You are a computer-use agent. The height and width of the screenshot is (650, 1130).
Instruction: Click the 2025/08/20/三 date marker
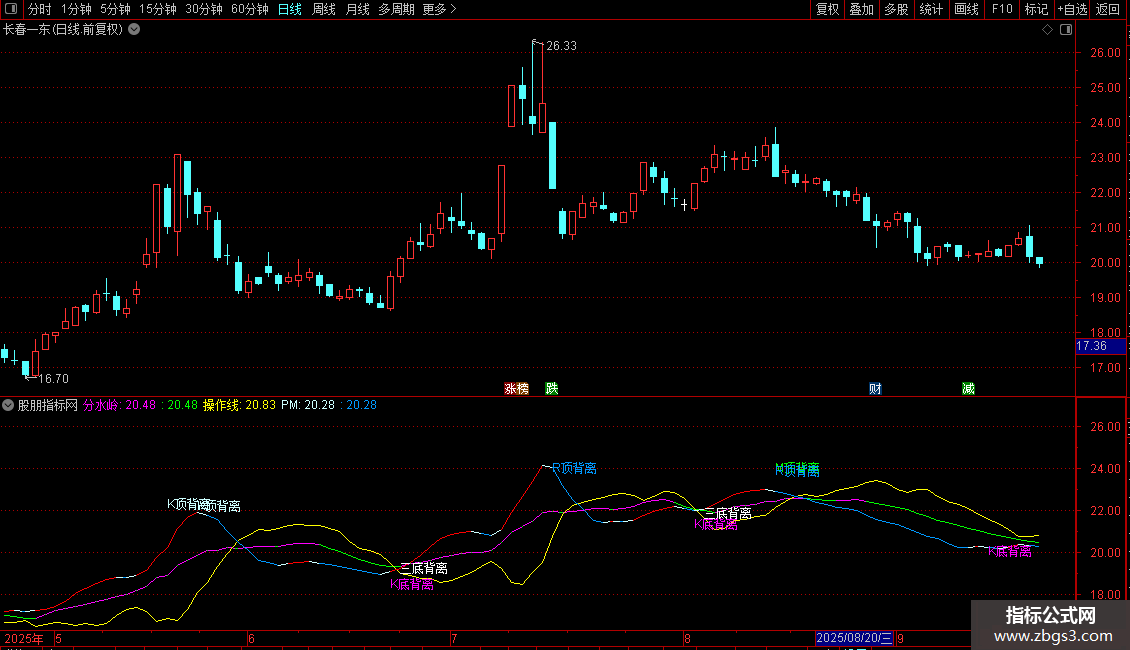coord(855,638)
